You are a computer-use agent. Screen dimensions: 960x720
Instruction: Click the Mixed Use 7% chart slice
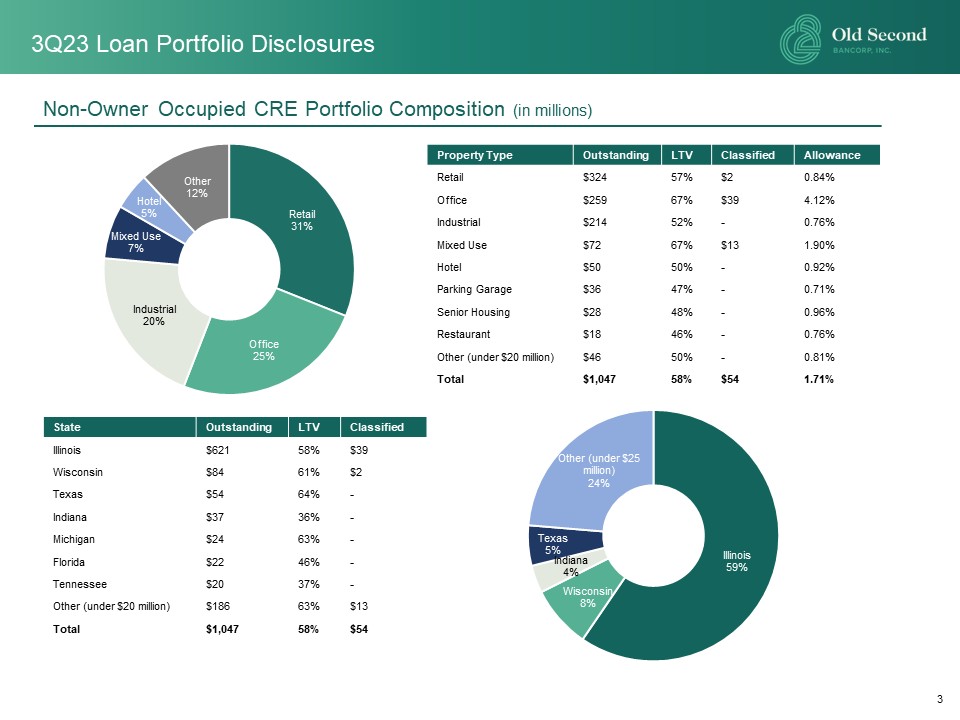pyautogui.click(x=135, y=242)
